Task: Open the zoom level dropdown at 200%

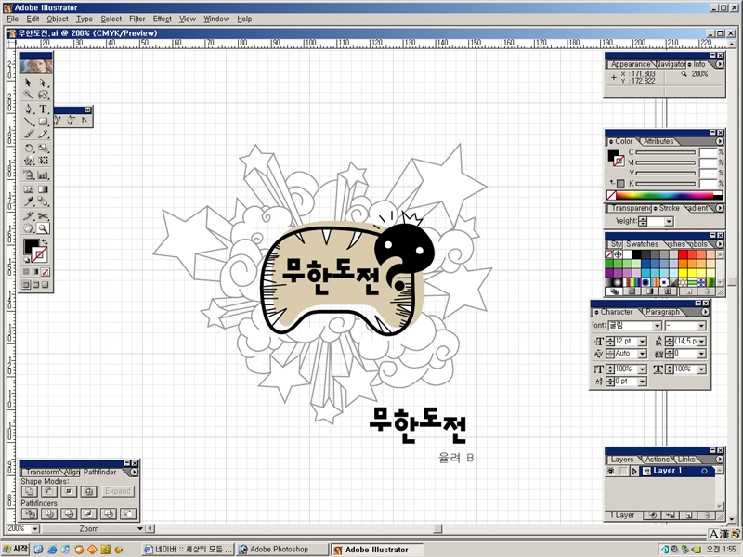Action: [35, 529]
